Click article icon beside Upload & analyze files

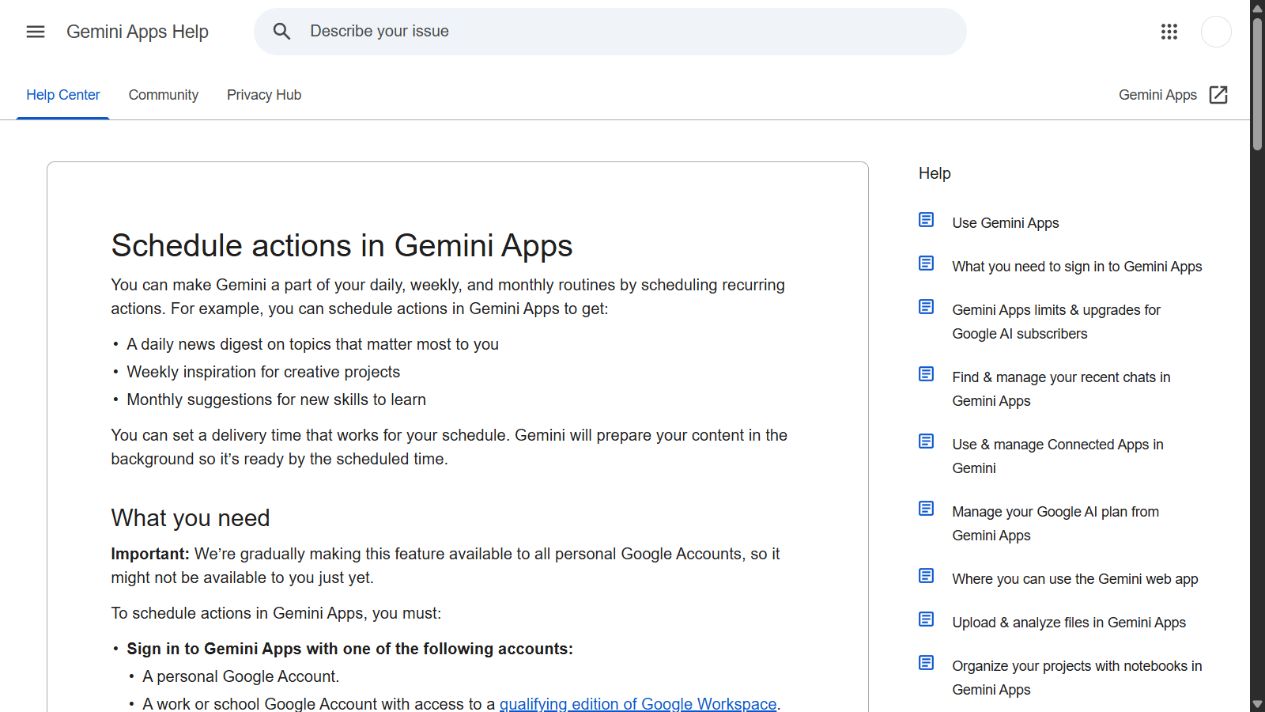click(x=926, y=620)
